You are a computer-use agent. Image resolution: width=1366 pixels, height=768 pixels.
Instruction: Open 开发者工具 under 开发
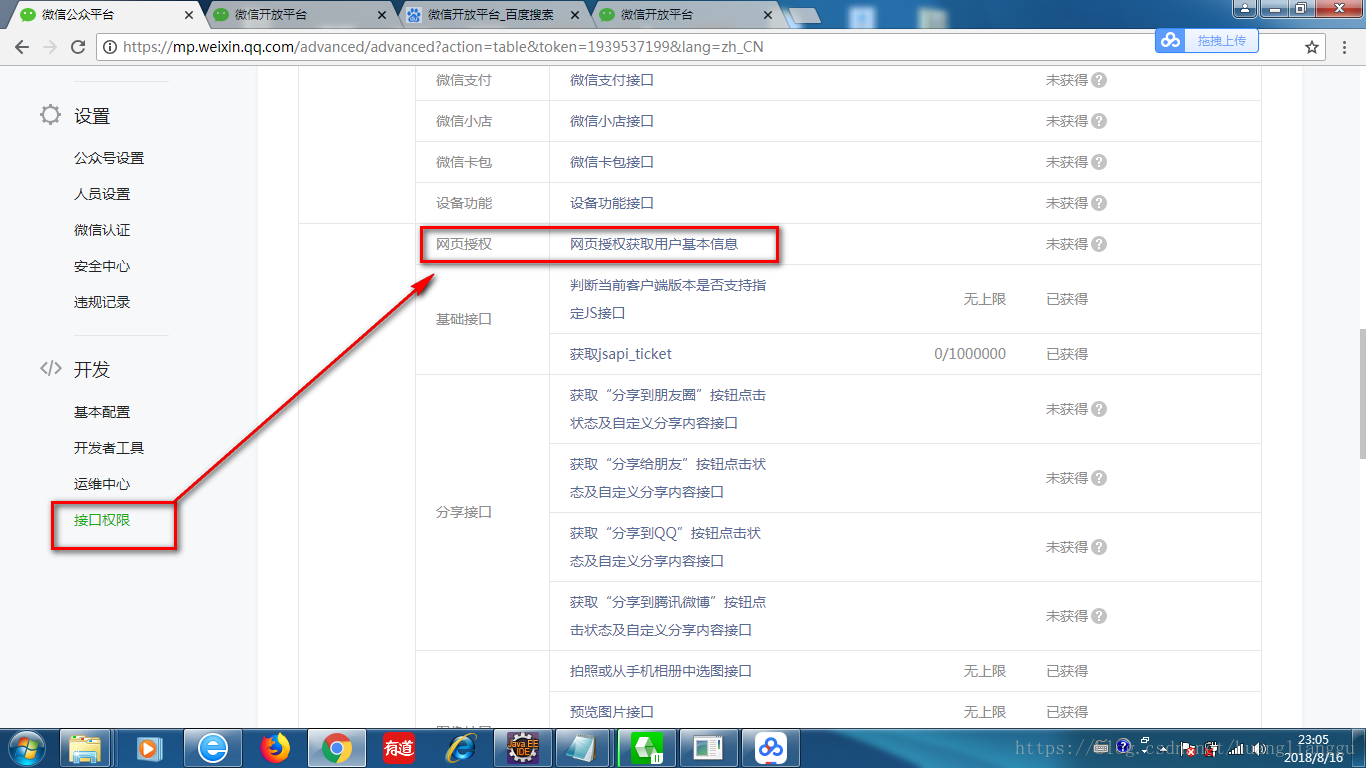click(109, 448)
